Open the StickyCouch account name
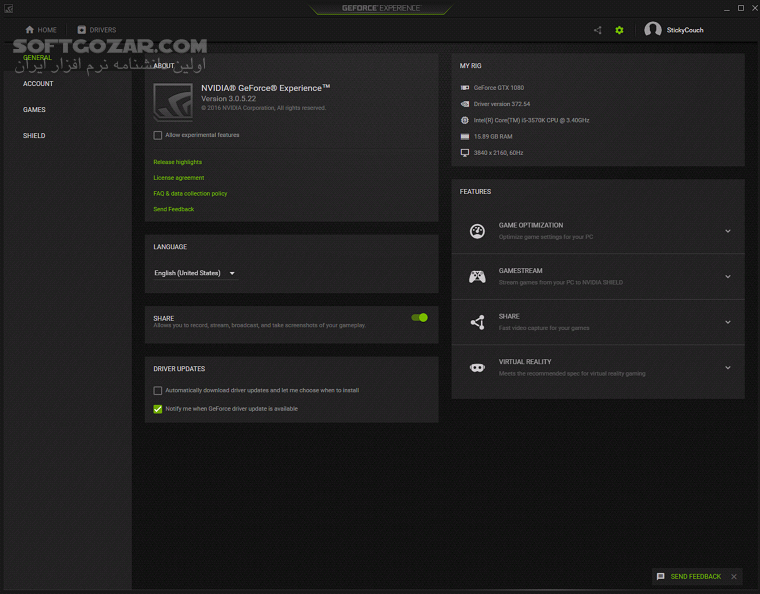The height and width of the screenshot is (594, 760). (x=684, y=30)
